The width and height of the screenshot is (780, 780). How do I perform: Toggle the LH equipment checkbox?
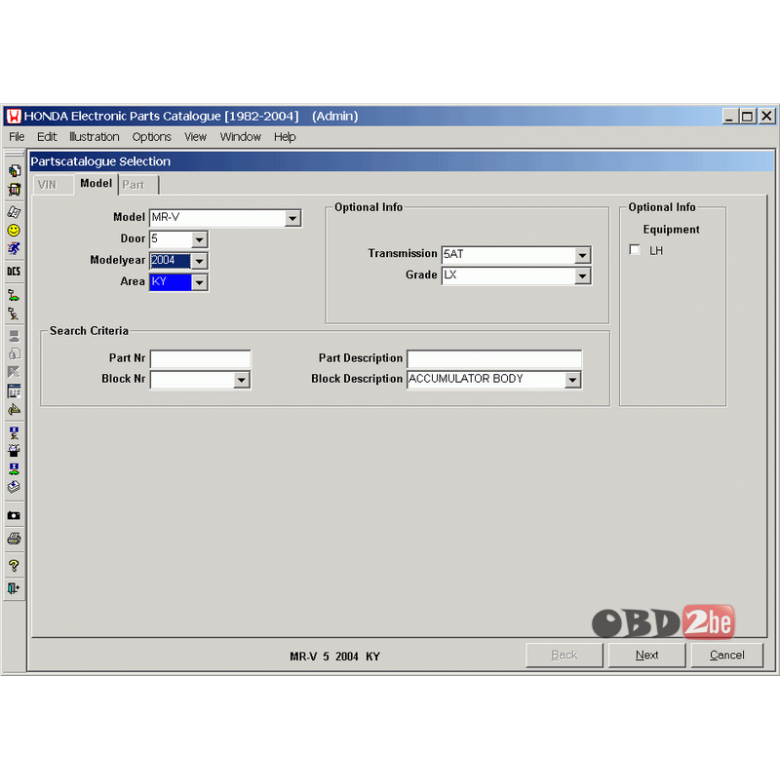click(635, 250)
